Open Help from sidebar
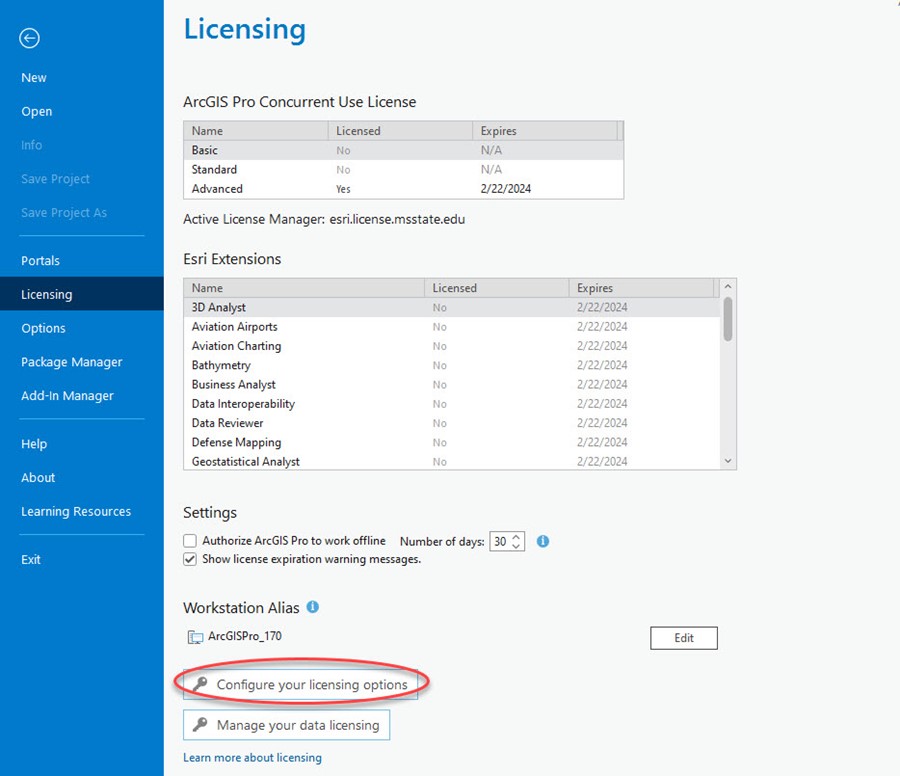 (34, 444)
